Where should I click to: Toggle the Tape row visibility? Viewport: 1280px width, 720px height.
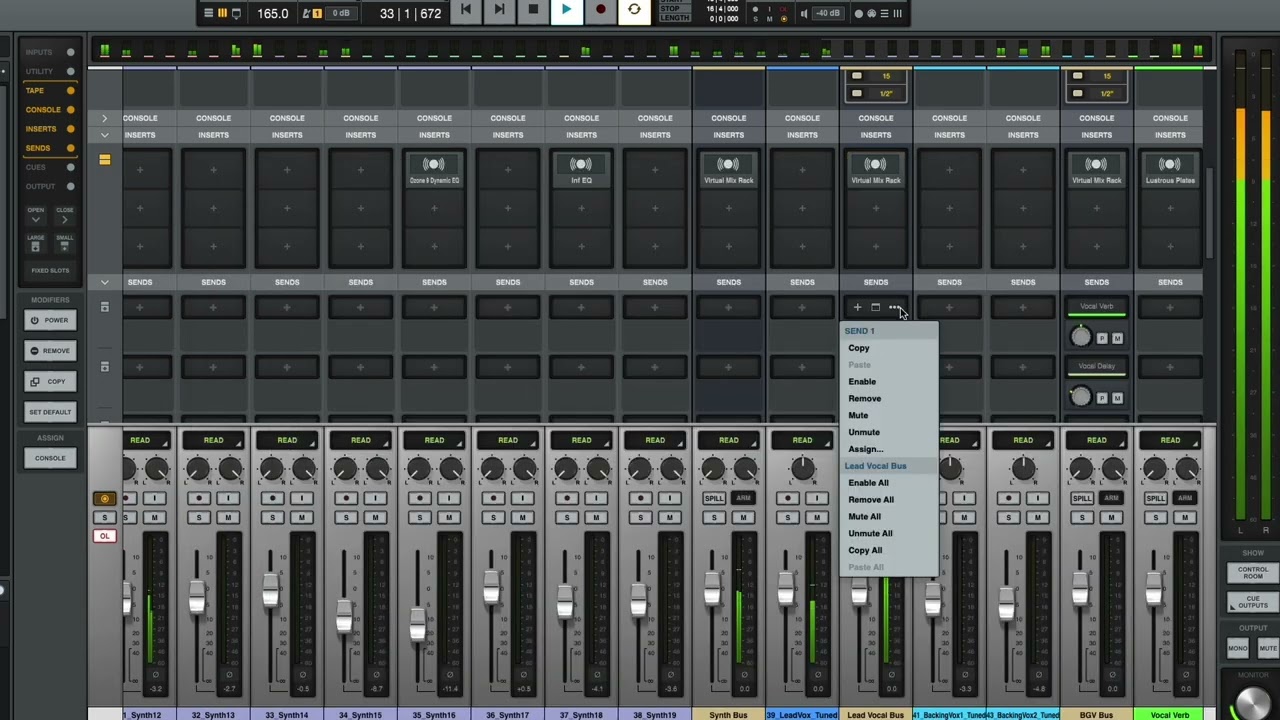49,91
